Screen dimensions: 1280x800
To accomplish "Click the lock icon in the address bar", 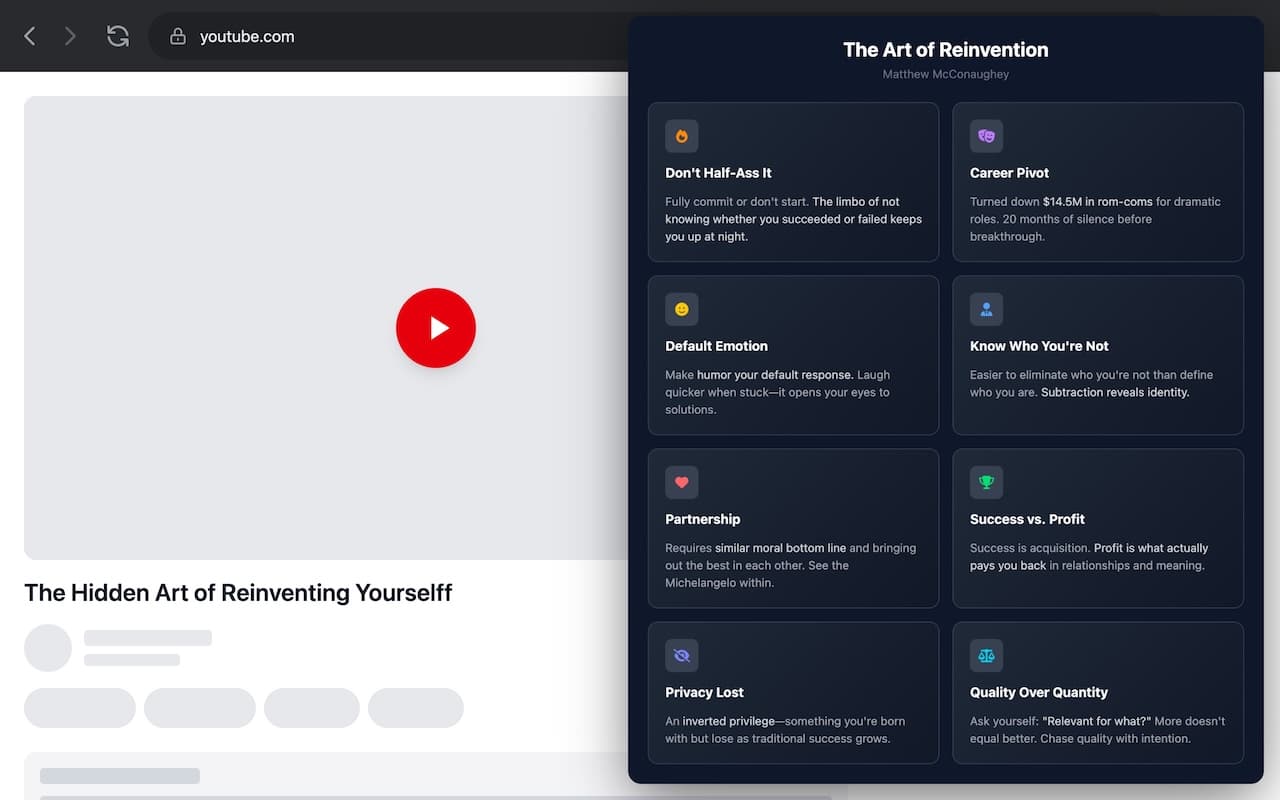I will (178, 36).
